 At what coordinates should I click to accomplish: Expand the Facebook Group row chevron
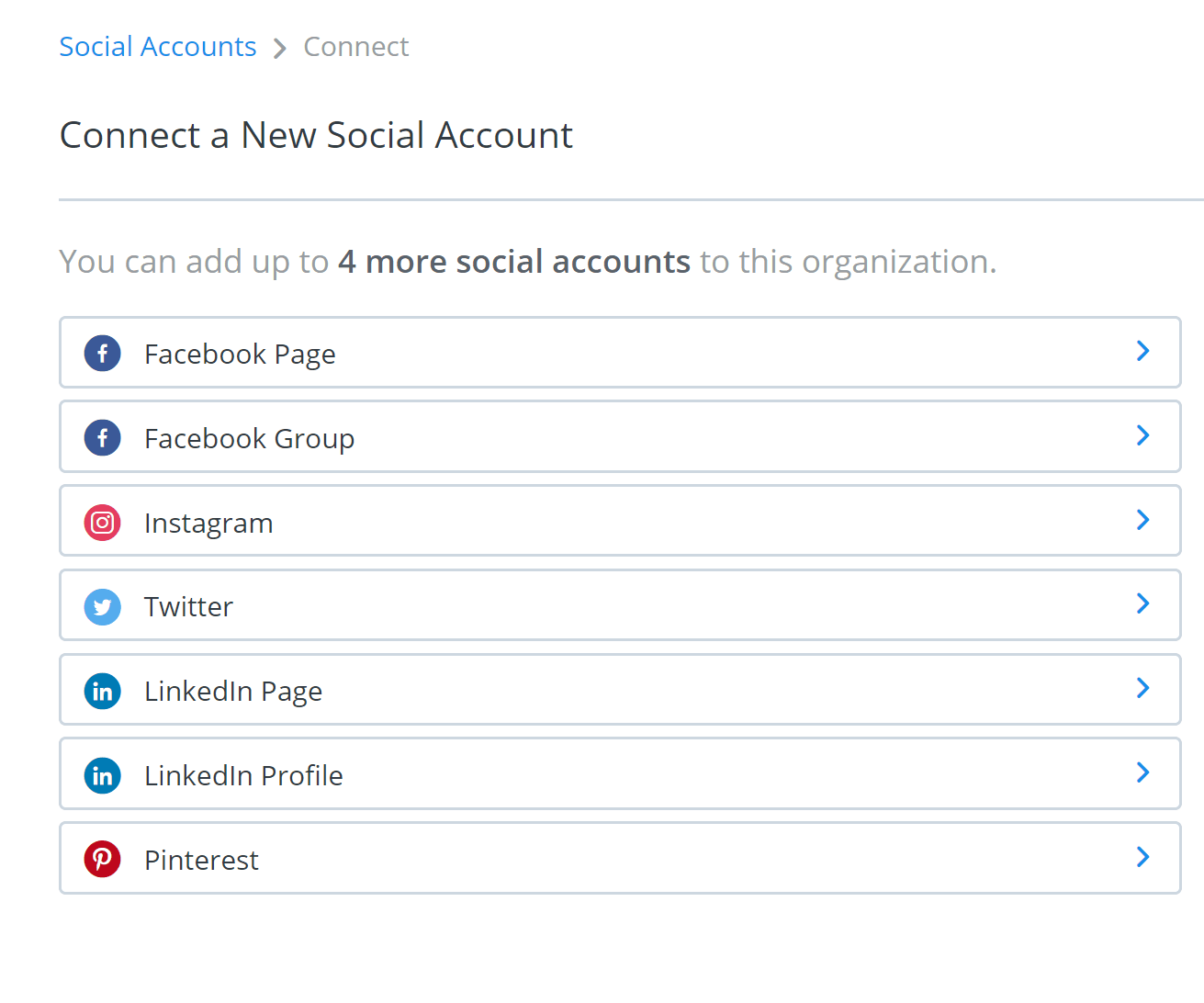[x=1142, y=435]
